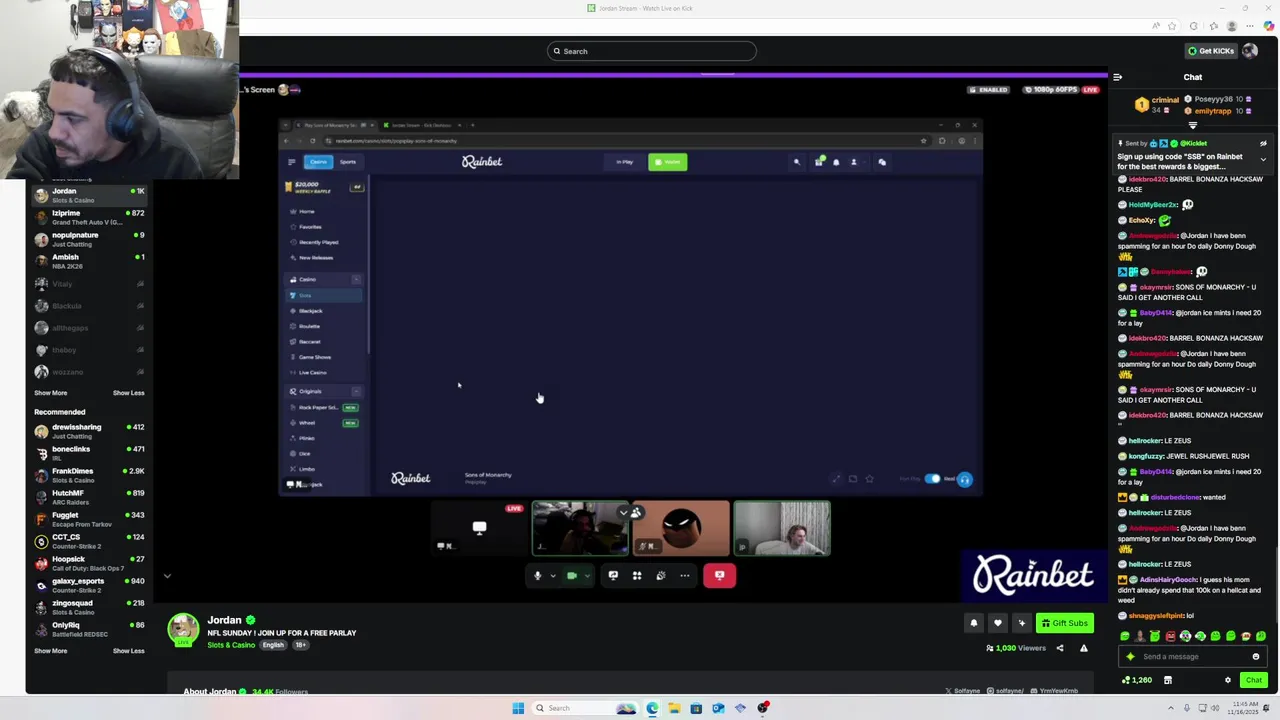Screen dimensions: 1280x720
Task: Collapse the chat panel with the arrow icon
Action: pyautogui.click(x=1117, y=77)
